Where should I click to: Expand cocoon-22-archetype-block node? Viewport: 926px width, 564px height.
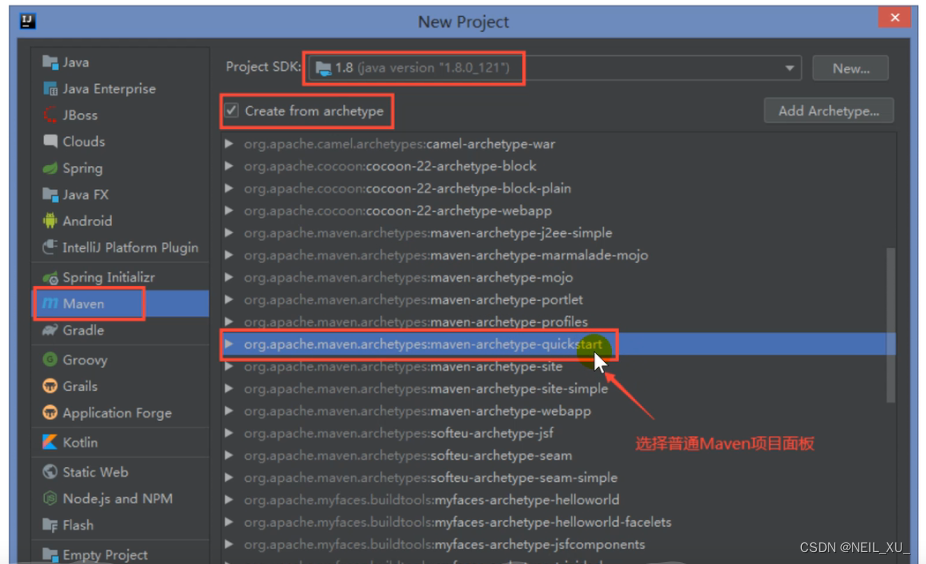(x=229, y=166)
